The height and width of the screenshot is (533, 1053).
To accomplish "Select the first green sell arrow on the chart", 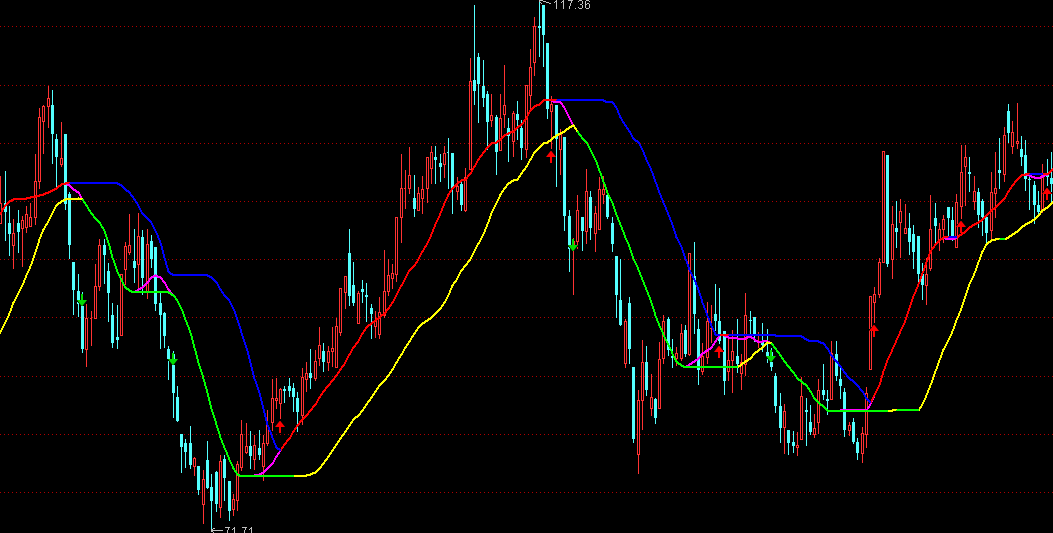I will (82, 299).
